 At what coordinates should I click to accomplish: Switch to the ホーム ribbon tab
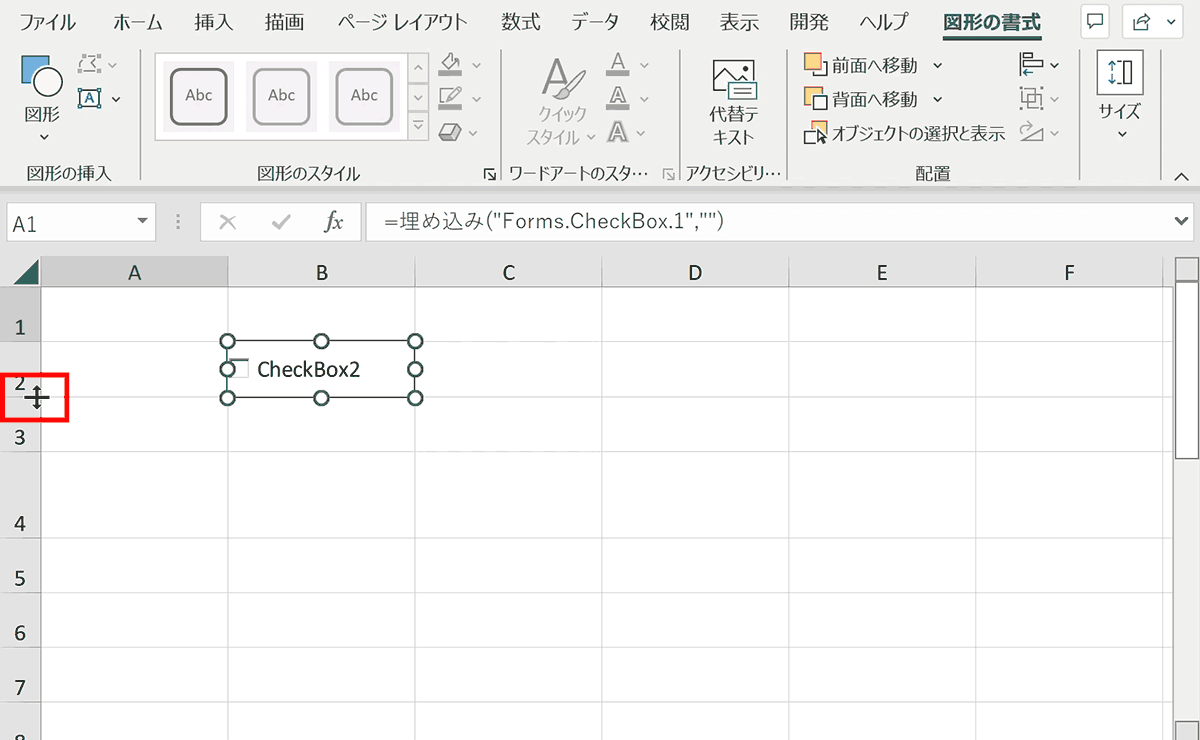pyautogui.click(x=137, y=21)
